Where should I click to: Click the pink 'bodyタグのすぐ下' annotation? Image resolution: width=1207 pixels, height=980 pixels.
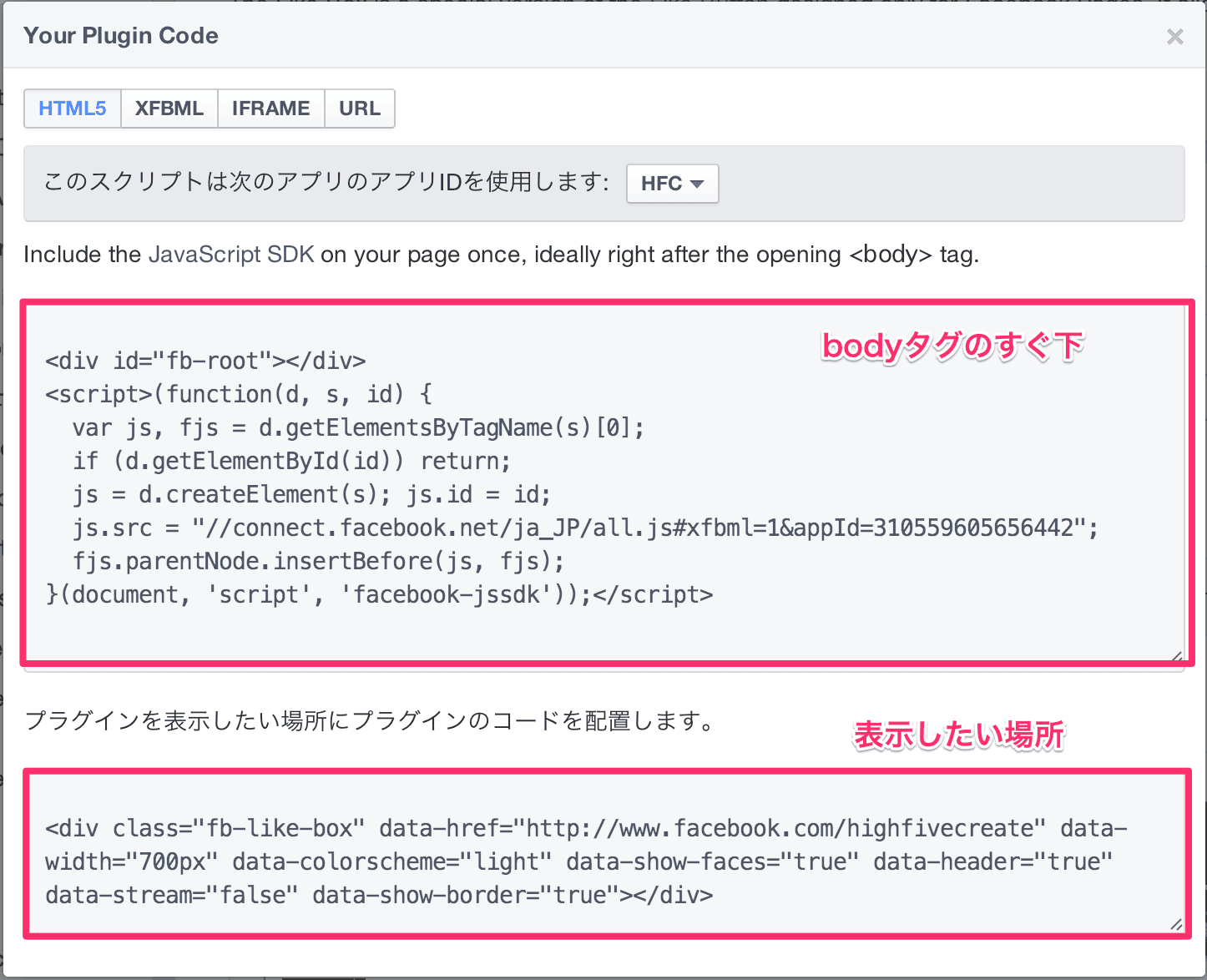click(x=952, y=346)
